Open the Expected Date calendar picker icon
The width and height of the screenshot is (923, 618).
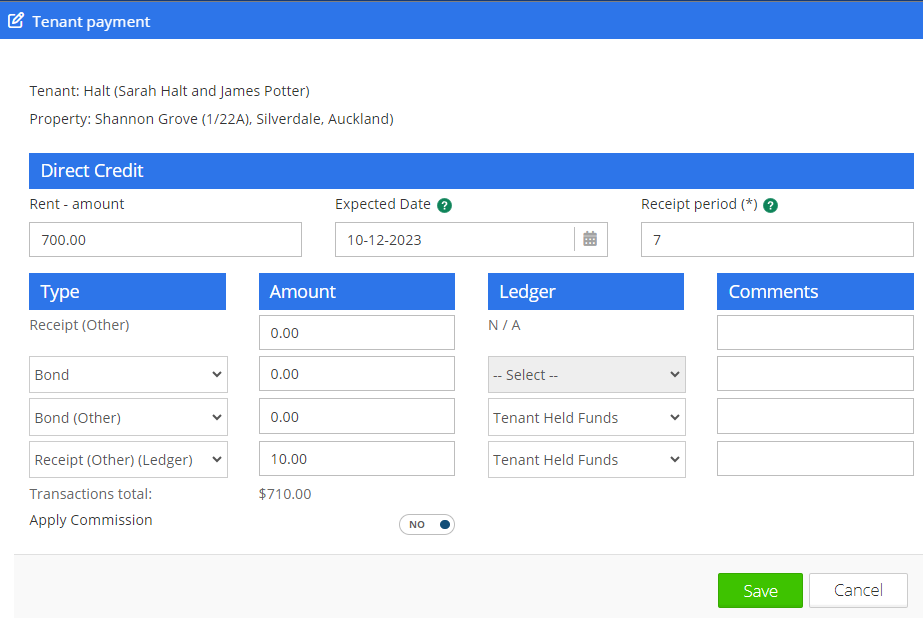[x=590, y=239]
